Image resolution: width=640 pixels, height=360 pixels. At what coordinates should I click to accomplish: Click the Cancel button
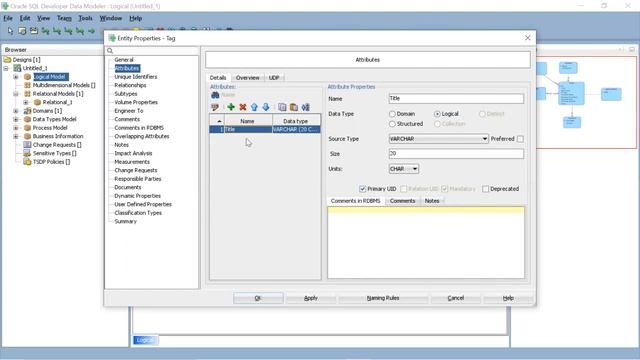pyautogui.click(x=456, y=298)
